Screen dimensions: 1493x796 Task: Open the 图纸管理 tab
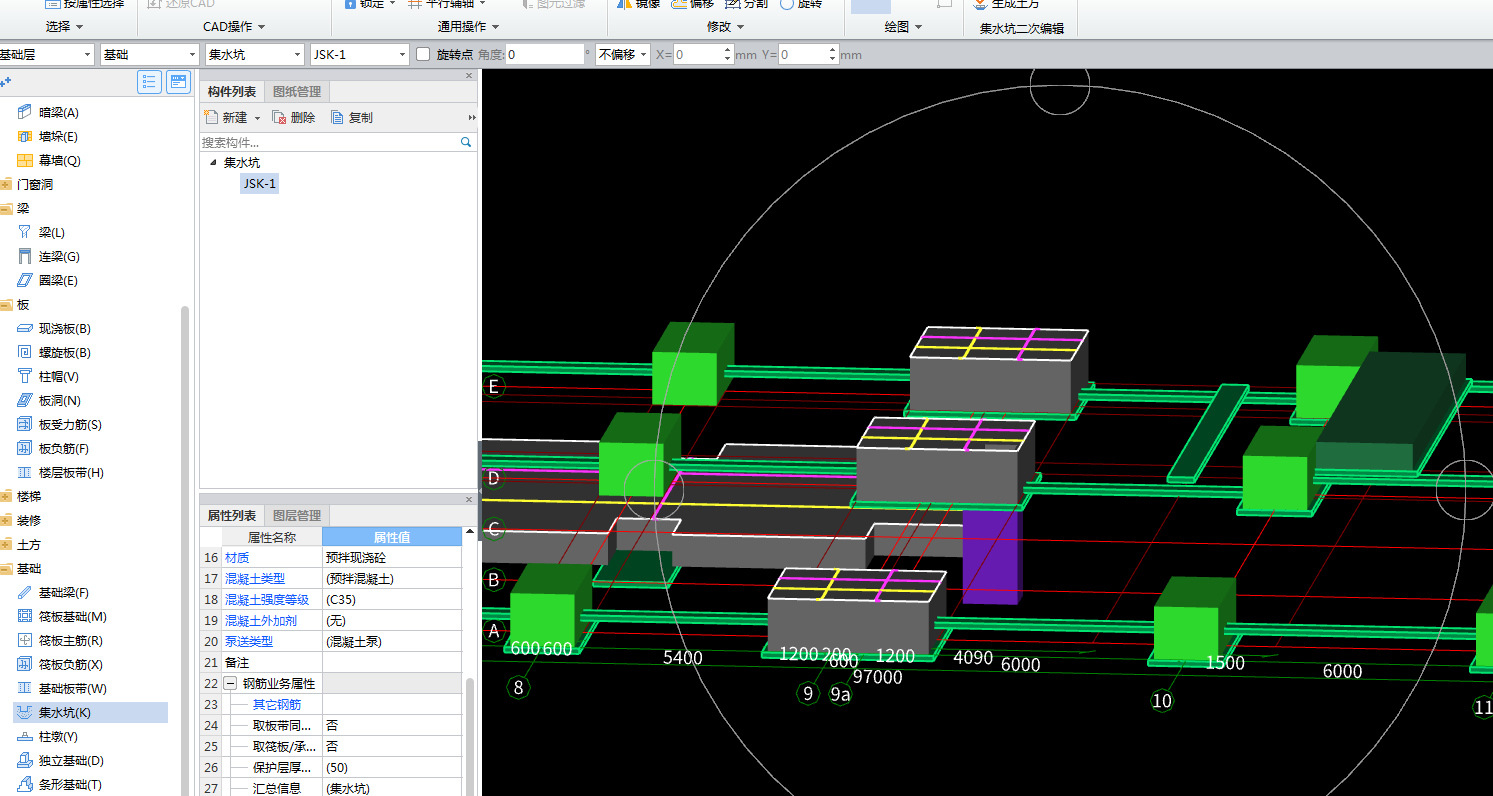coord(297,92)
